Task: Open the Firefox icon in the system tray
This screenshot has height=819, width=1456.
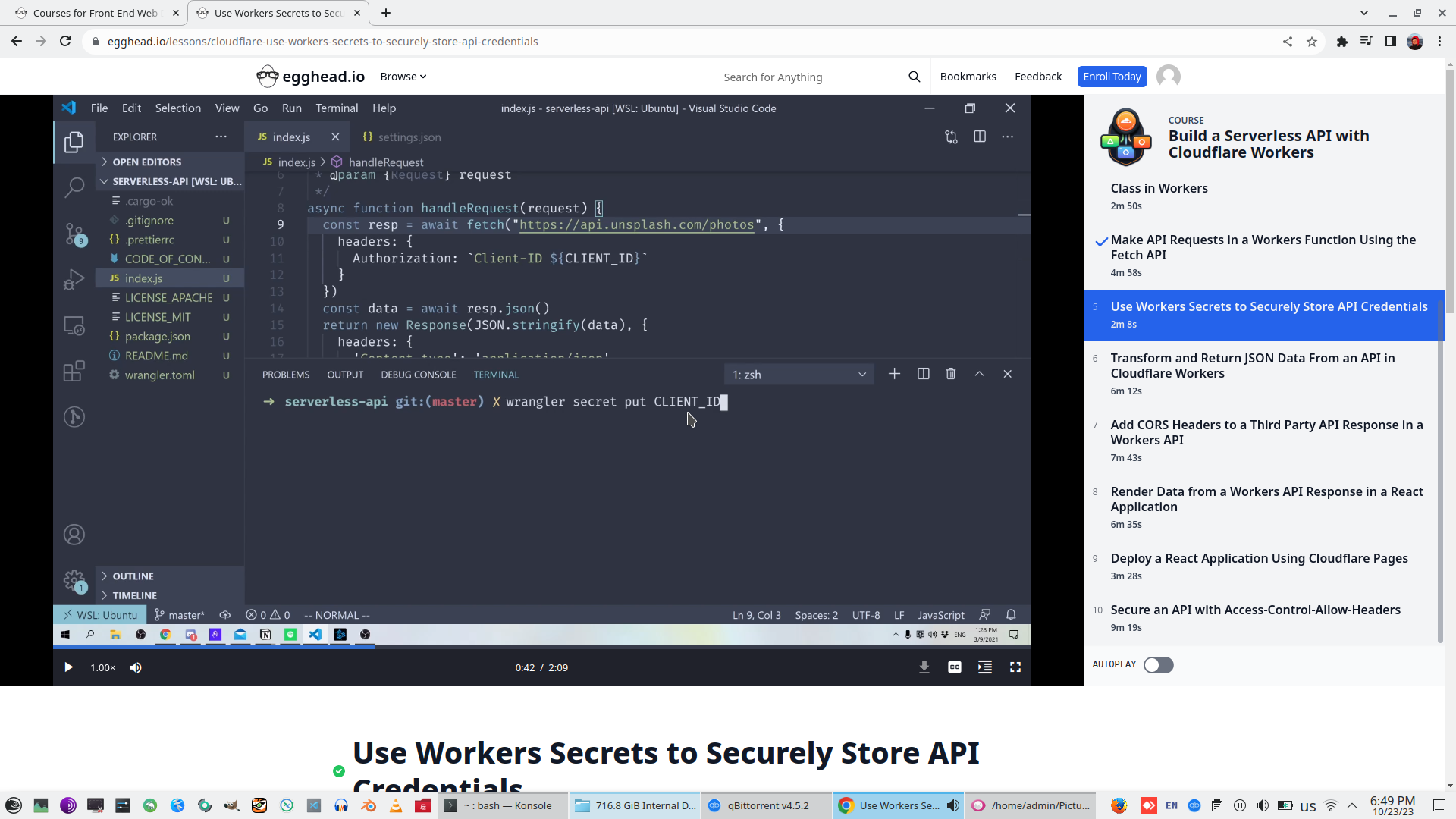Action: [1119, 805]
